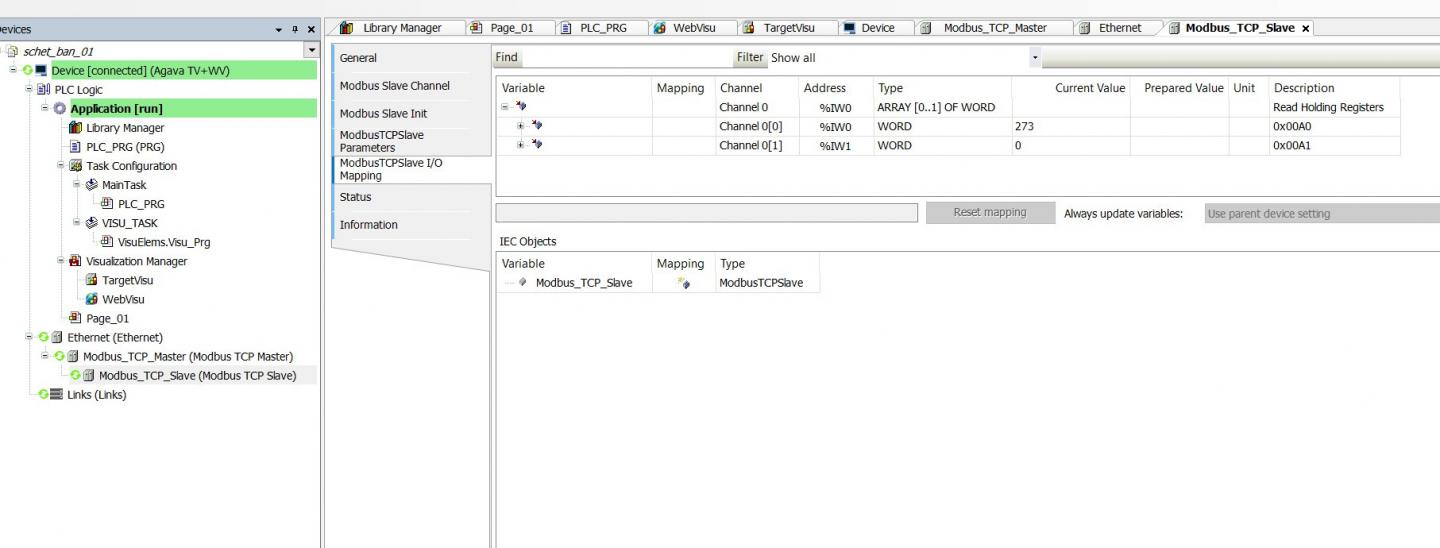Click the Visualization Manager icon in the tree
The width and height of the screenshot is (1440, 548).
click(75, 261)
